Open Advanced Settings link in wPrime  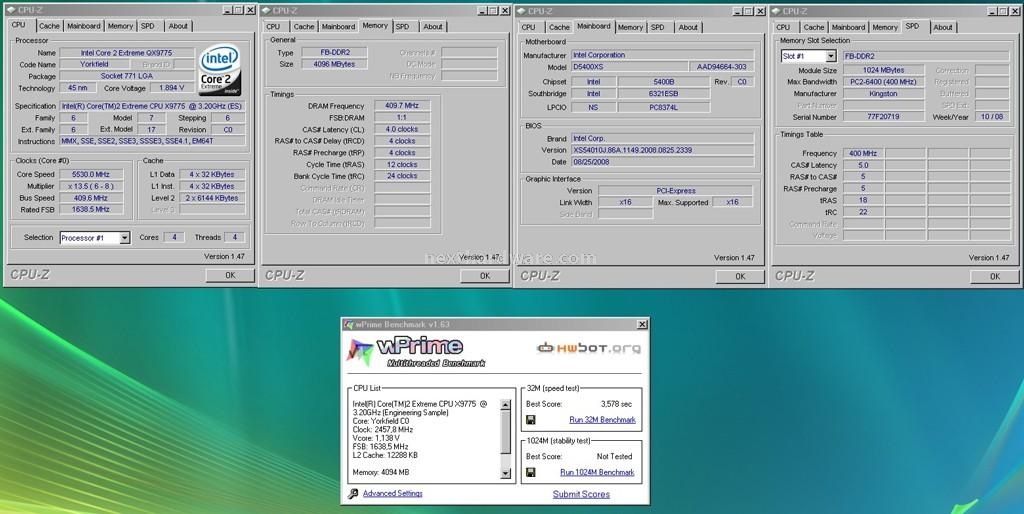392,494
